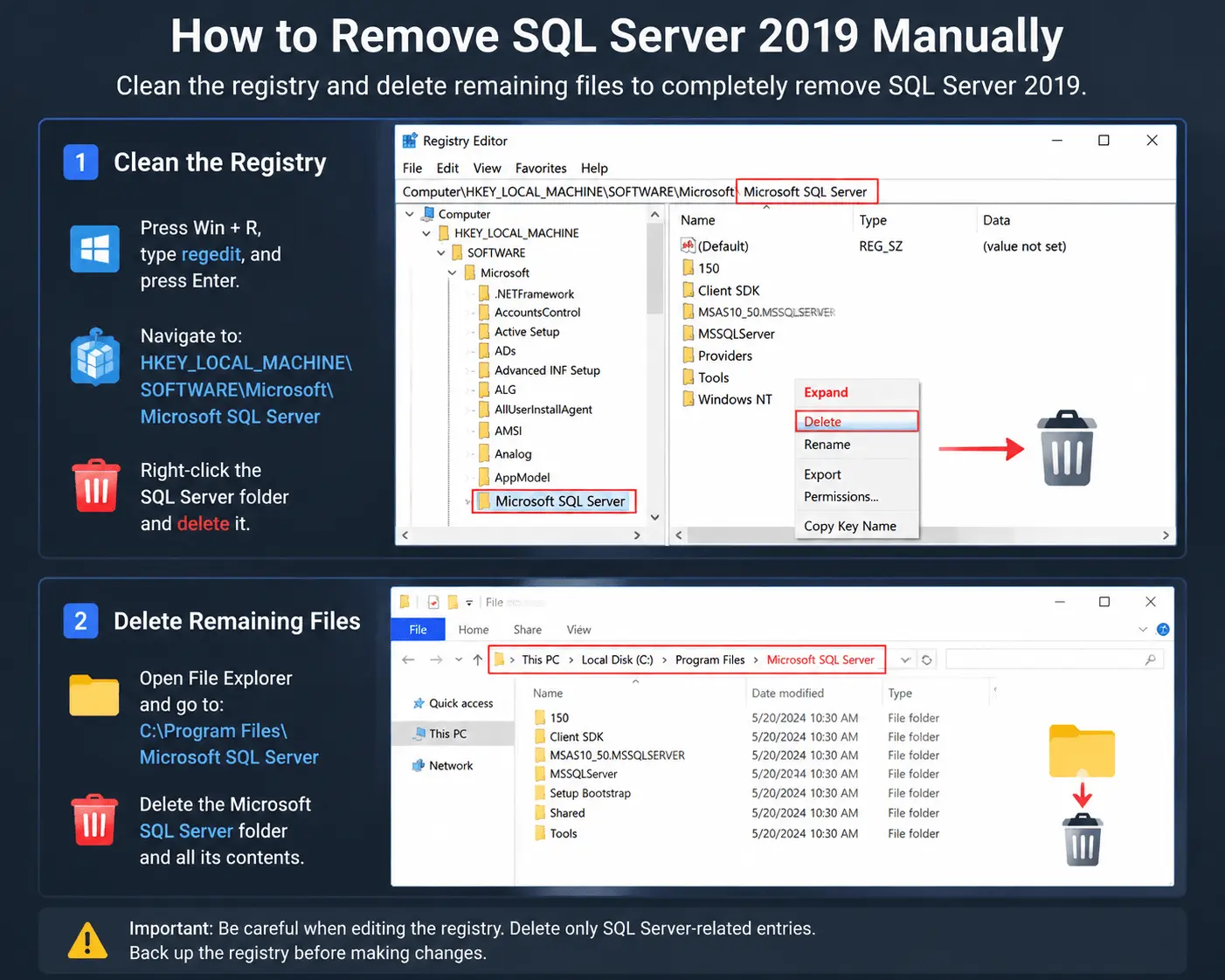
Task: Click the Registry Editor app icon in title bar
Action: tap(410, 141)
